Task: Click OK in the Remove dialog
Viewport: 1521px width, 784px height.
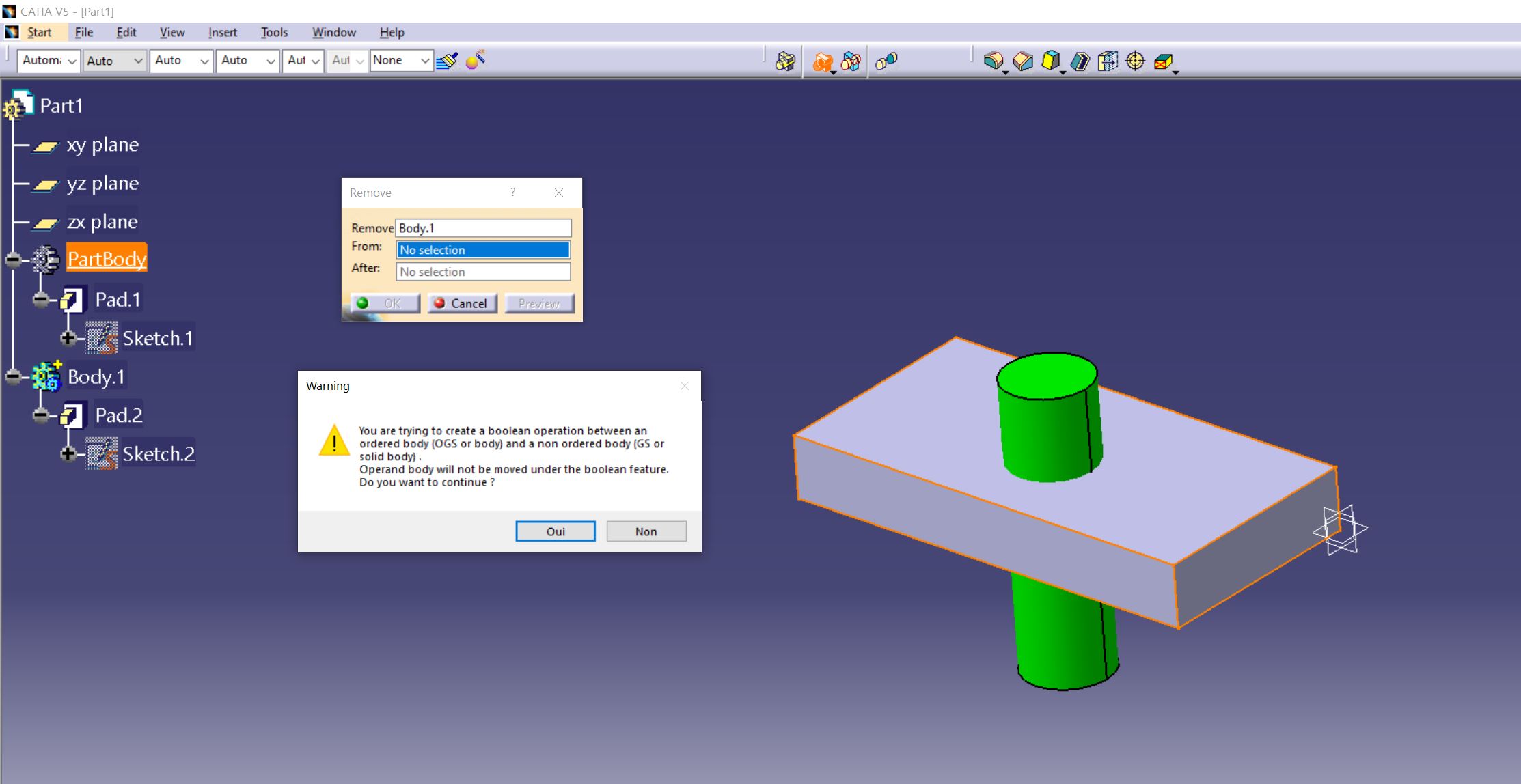Action: [385, 303]
